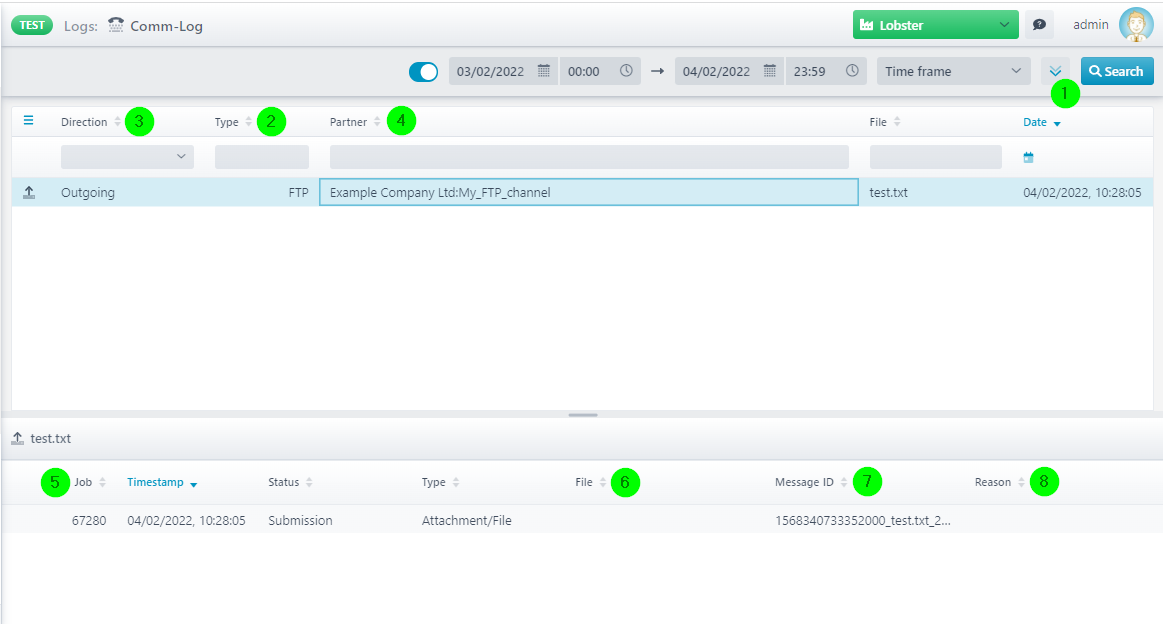Click the Comm-Log telephone icon
Image resolution: width=1163 pixels, height=624 pixels.
point(116,25)
